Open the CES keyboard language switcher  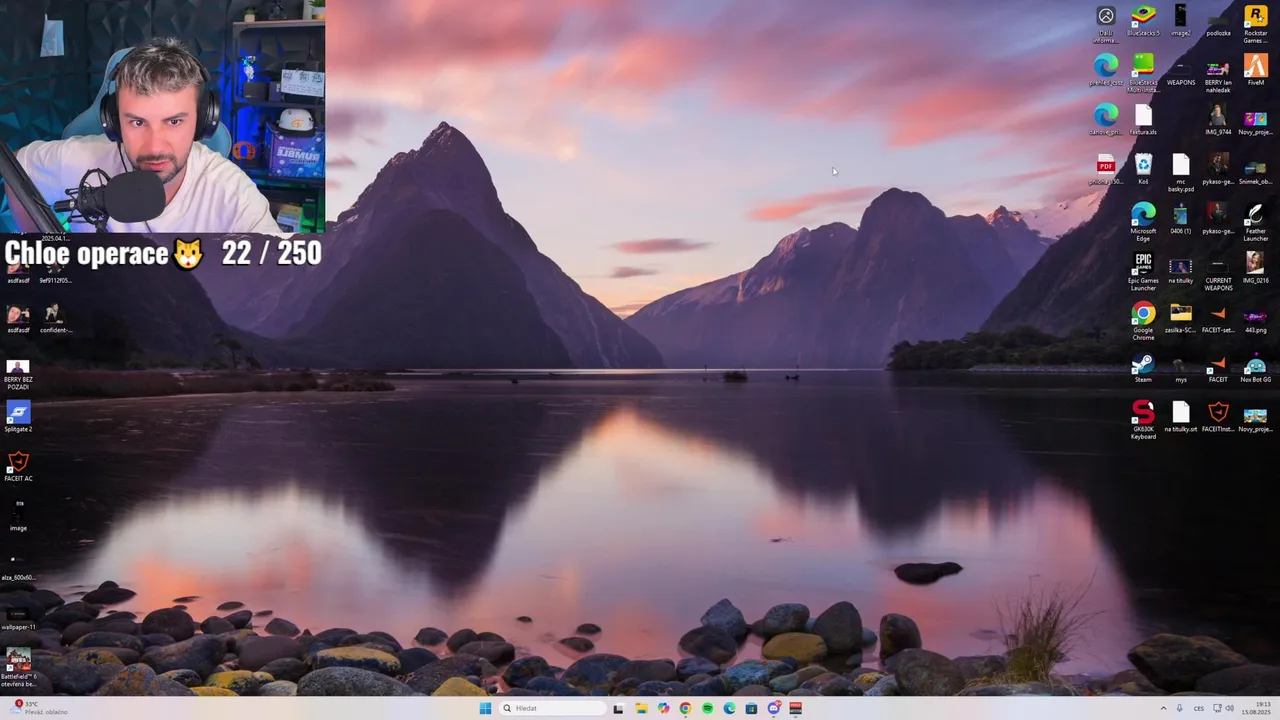coord(1198,708)
